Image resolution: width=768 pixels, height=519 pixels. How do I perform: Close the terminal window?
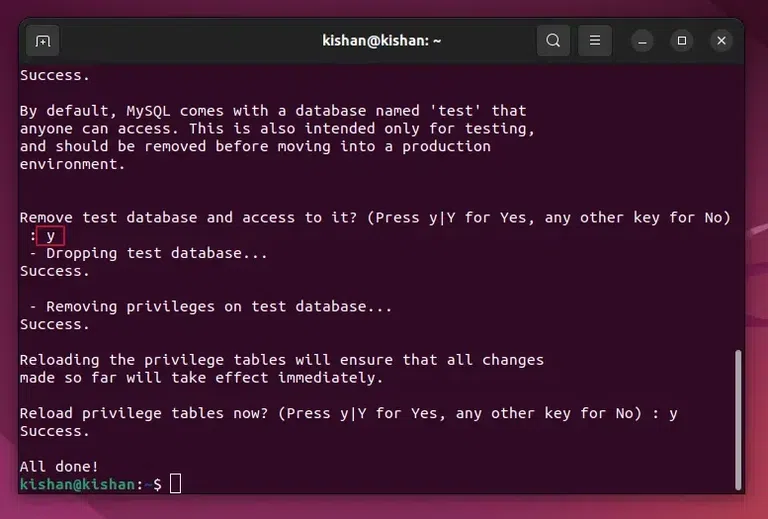pyautogui.click(x=721, y=41)
